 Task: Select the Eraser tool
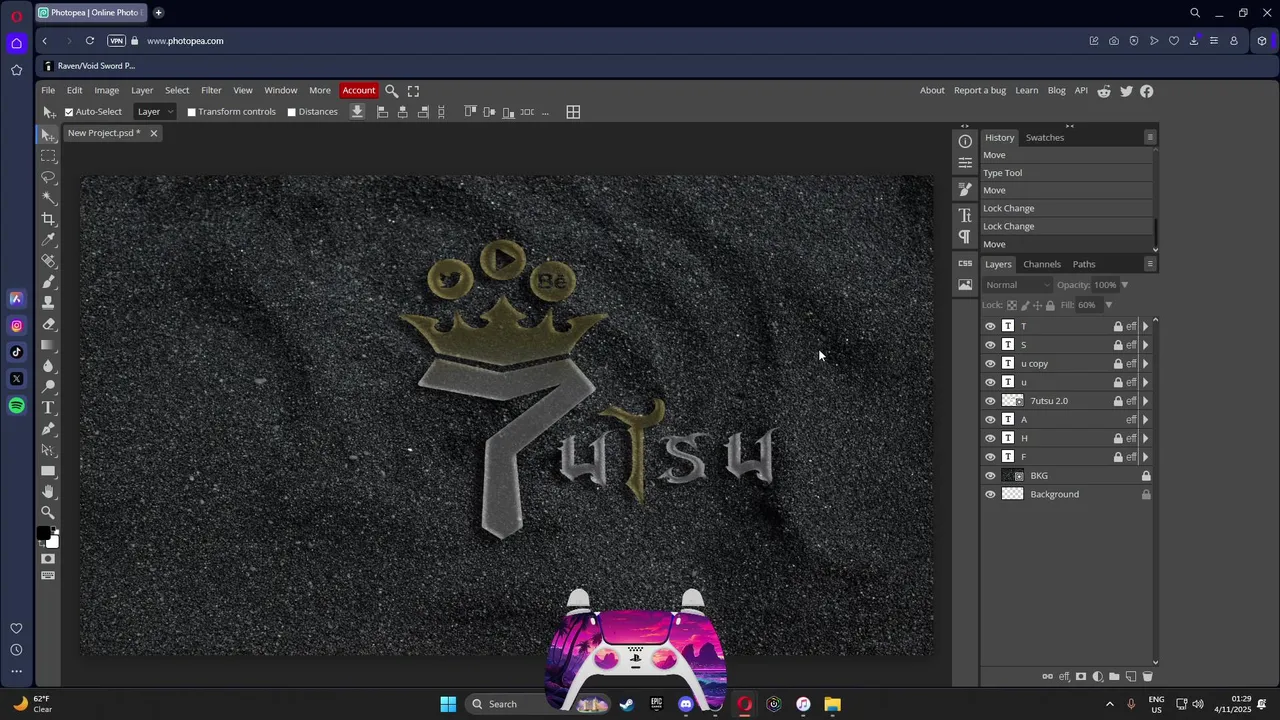48,324
